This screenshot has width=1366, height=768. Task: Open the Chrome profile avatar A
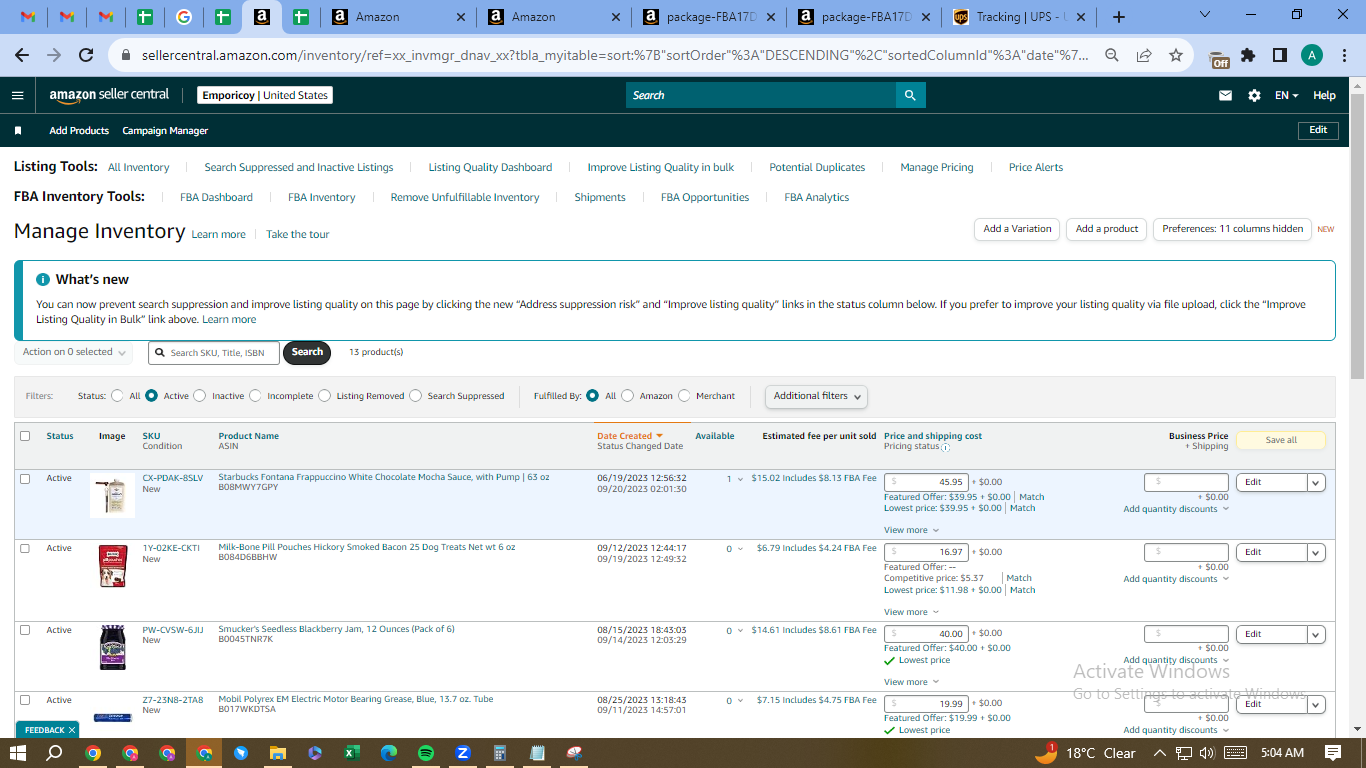click(1311, 56)
